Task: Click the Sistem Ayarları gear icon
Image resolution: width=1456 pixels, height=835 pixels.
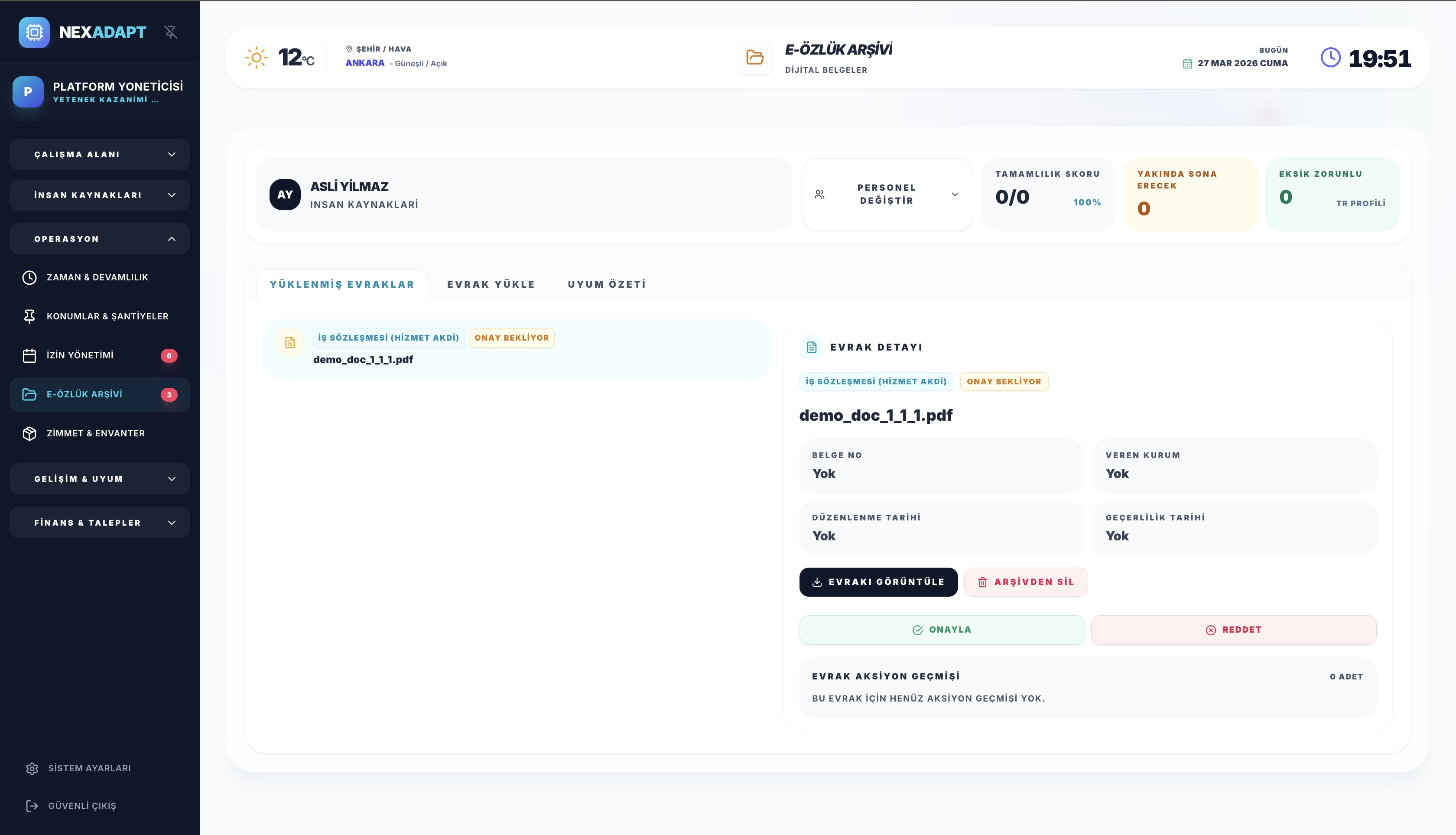Action: pos(32,768)
